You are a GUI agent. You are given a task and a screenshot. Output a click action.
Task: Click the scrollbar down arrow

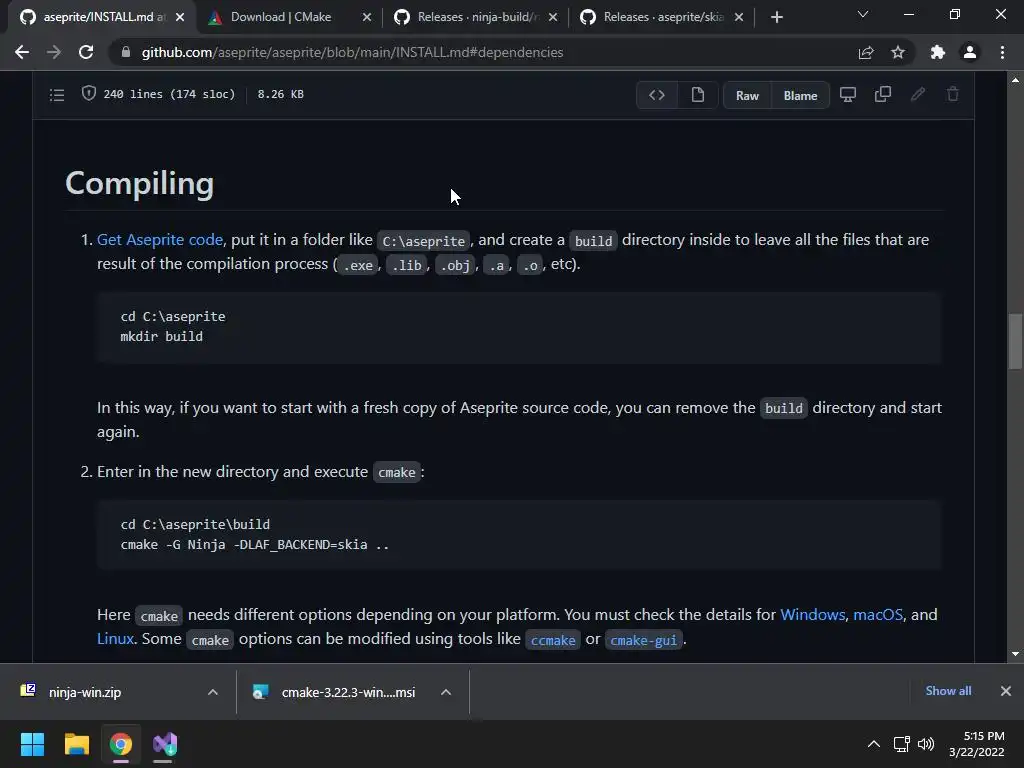1015,654
